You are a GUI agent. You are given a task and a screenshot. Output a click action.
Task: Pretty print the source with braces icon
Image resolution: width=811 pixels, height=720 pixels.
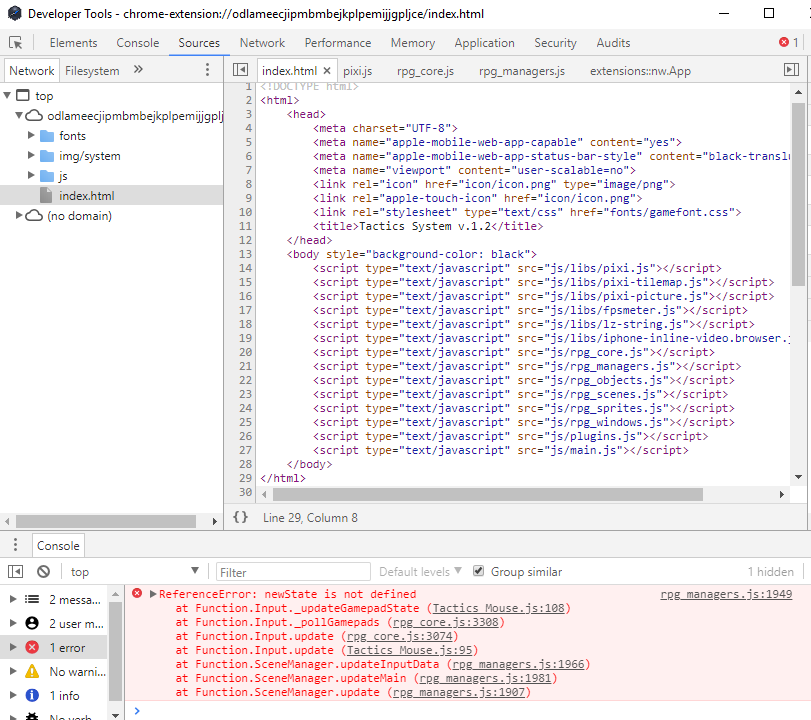[241, 517]
